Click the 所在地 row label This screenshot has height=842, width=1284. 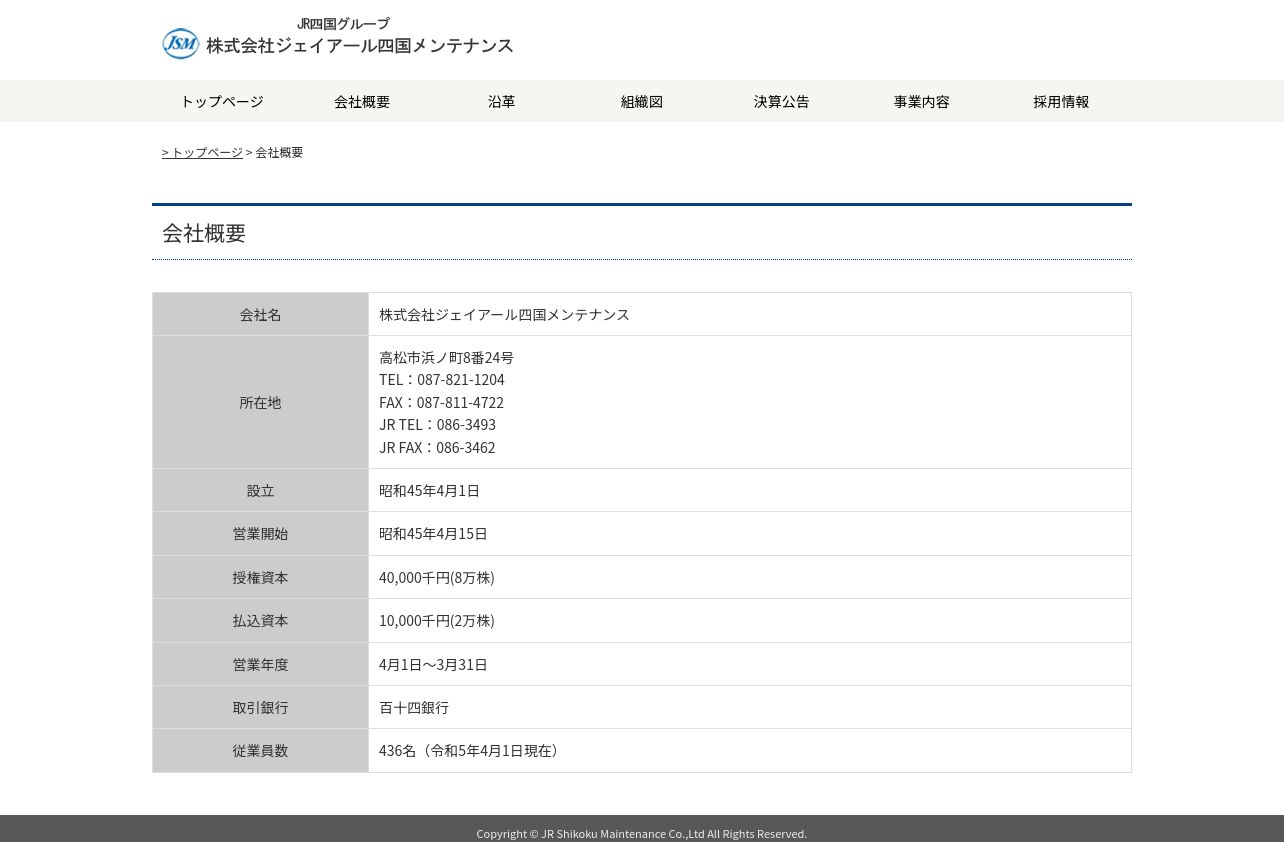(x=260, y=402)
